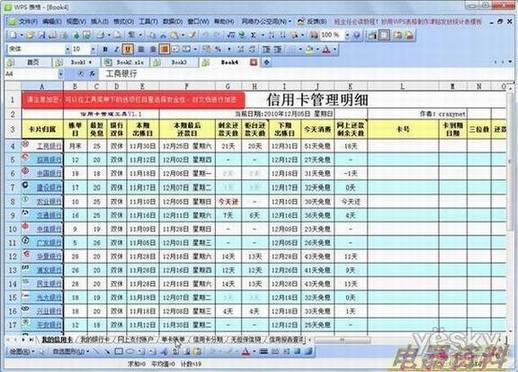The image size is (518, 372).
Task: Click the help icon beside zoom
Action: [x=357, y=35]
